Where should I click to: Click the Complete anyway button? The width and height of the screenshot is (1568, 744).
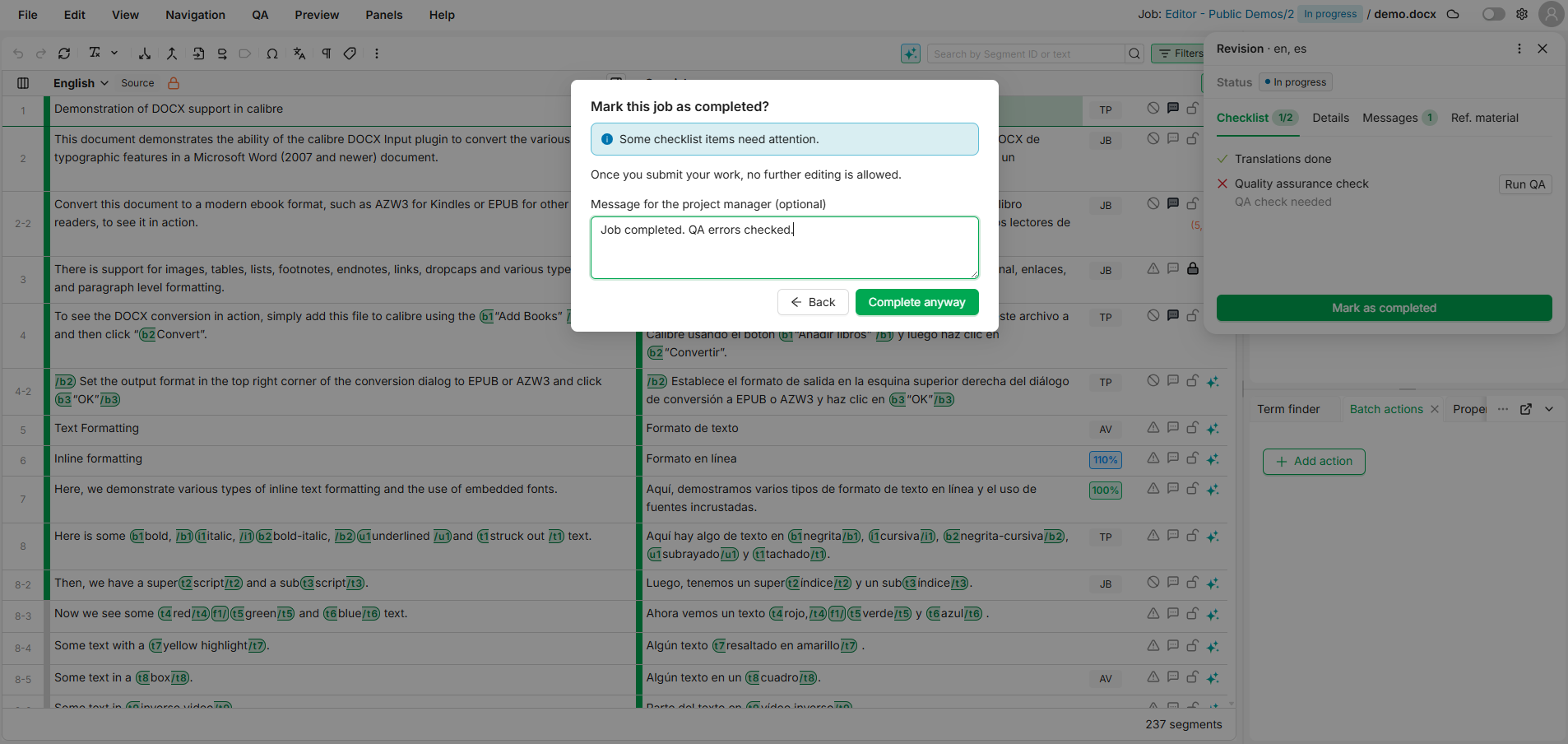[x=916, y=302]
